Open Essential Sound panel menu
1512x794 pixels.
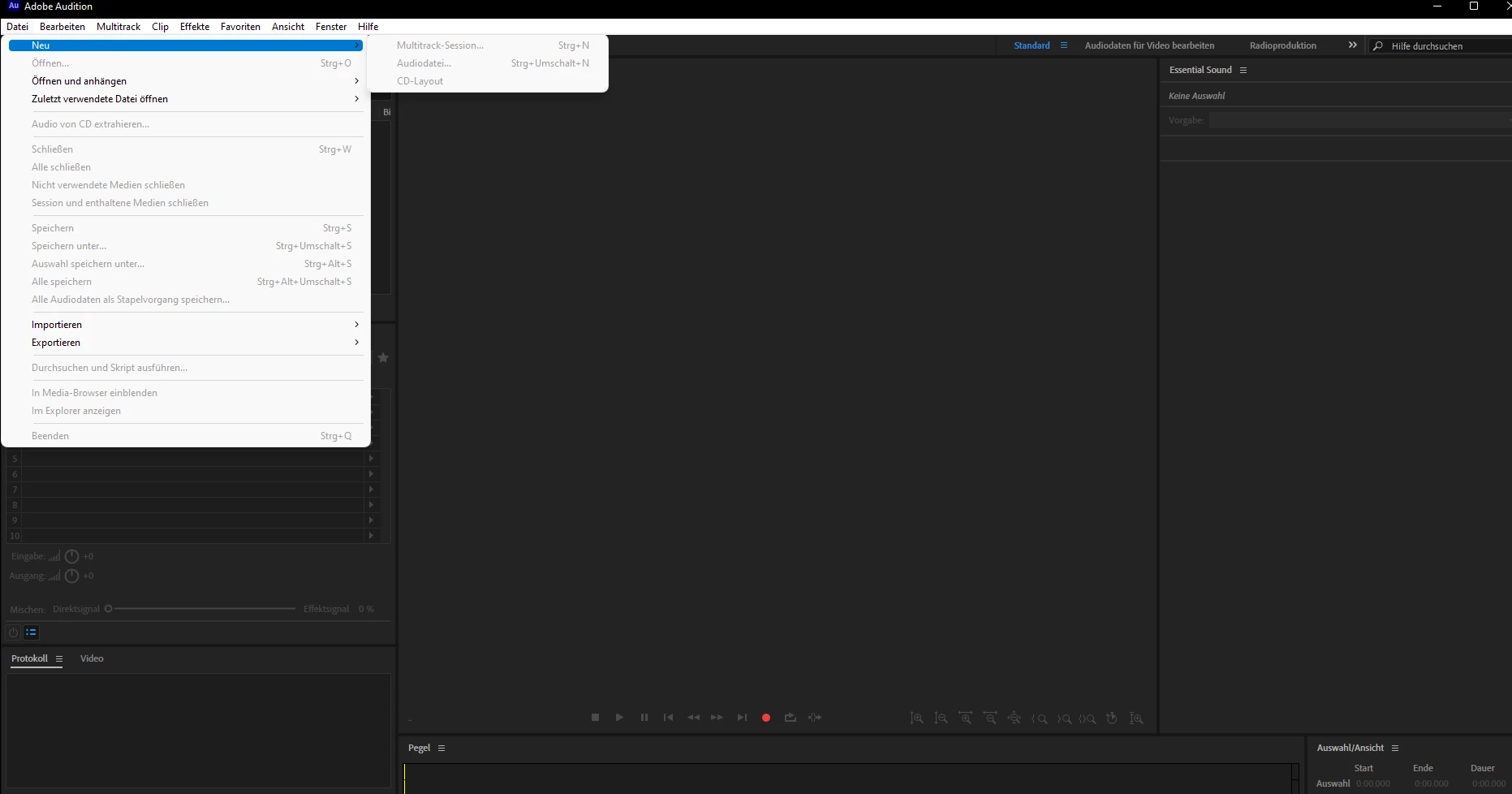(x=1243, y=70)
